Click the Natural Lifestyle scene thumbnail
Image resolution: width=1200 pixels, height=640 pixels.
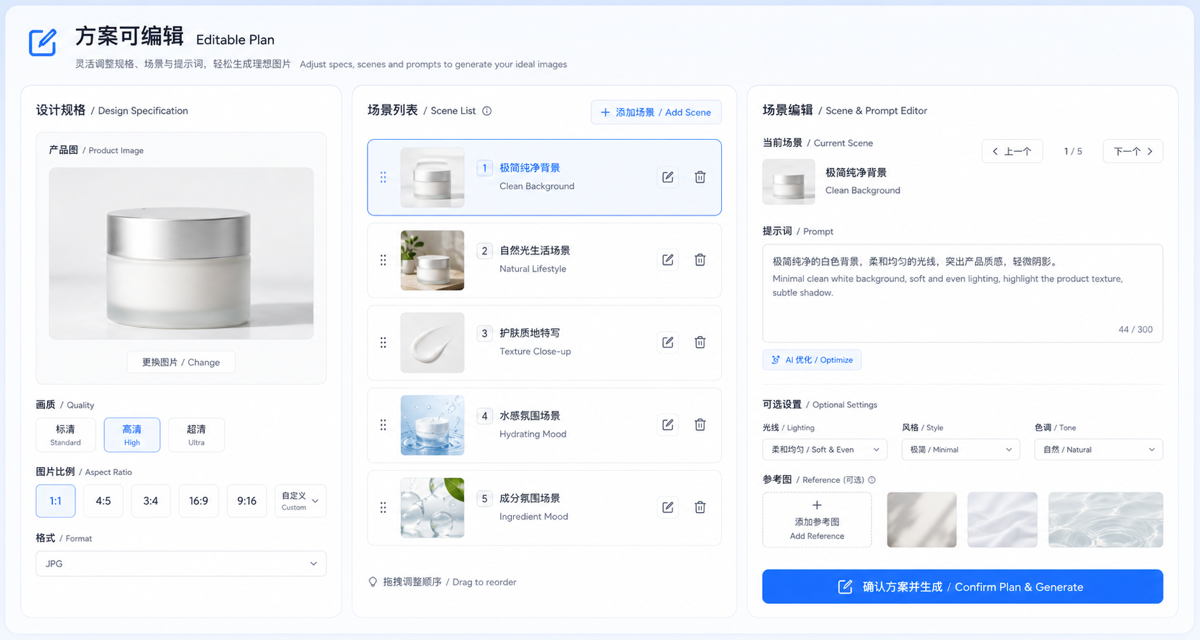432,260
